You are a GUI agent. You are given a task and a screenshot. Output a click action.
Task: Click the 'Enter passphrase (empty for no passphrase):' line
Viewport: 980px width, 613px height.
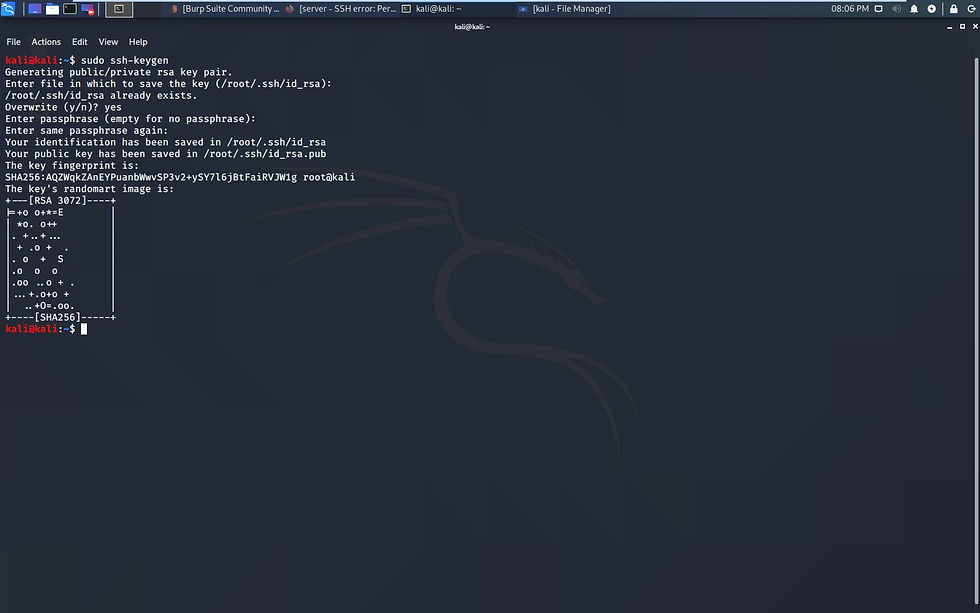point(130,119)
